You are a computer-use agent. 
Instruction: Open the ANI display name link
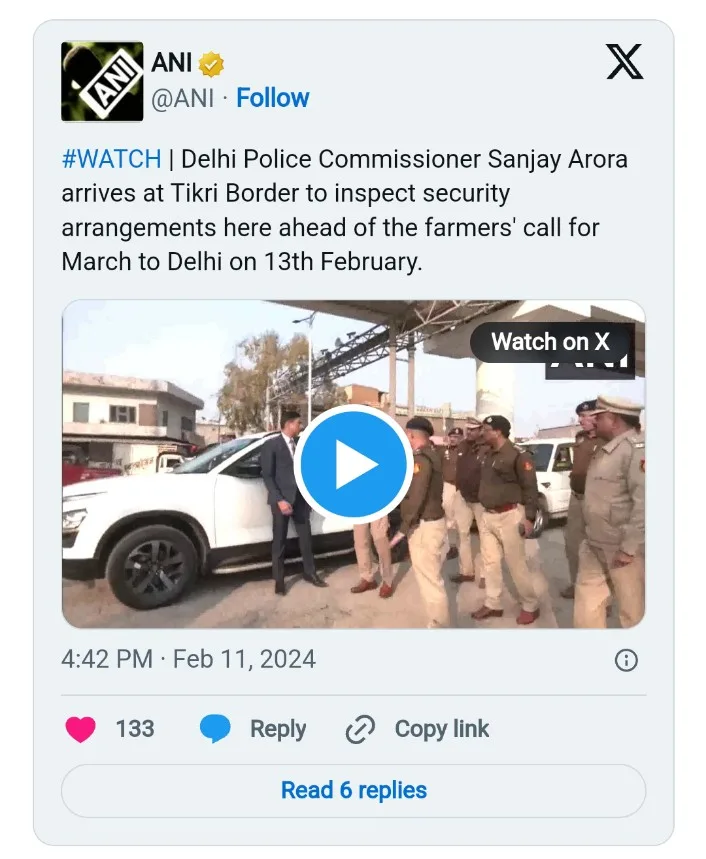[171, 64]
